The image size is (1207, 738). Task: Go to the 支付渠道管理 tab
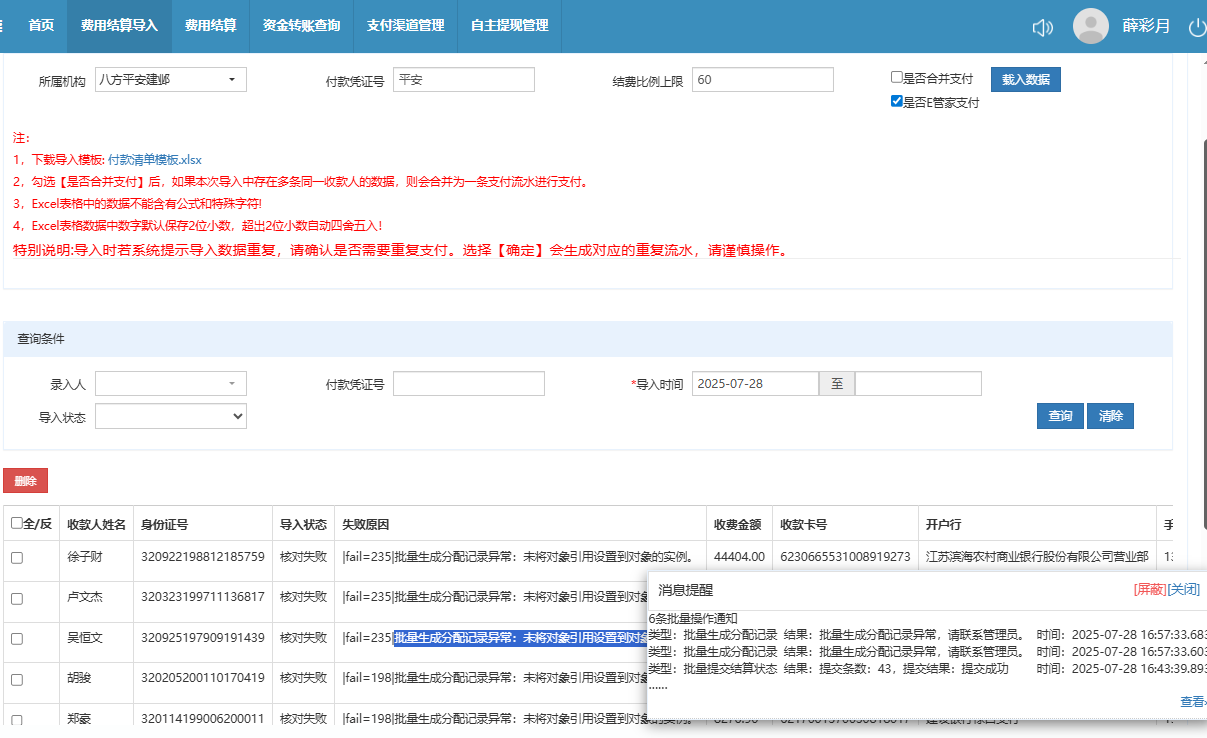click(405, 26)
